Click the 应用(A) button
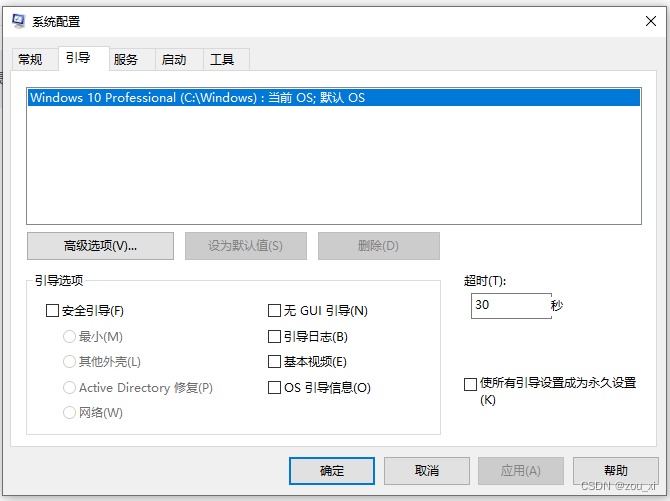The width and height of the screenshot is (670, 501). [x=521, y=471]
